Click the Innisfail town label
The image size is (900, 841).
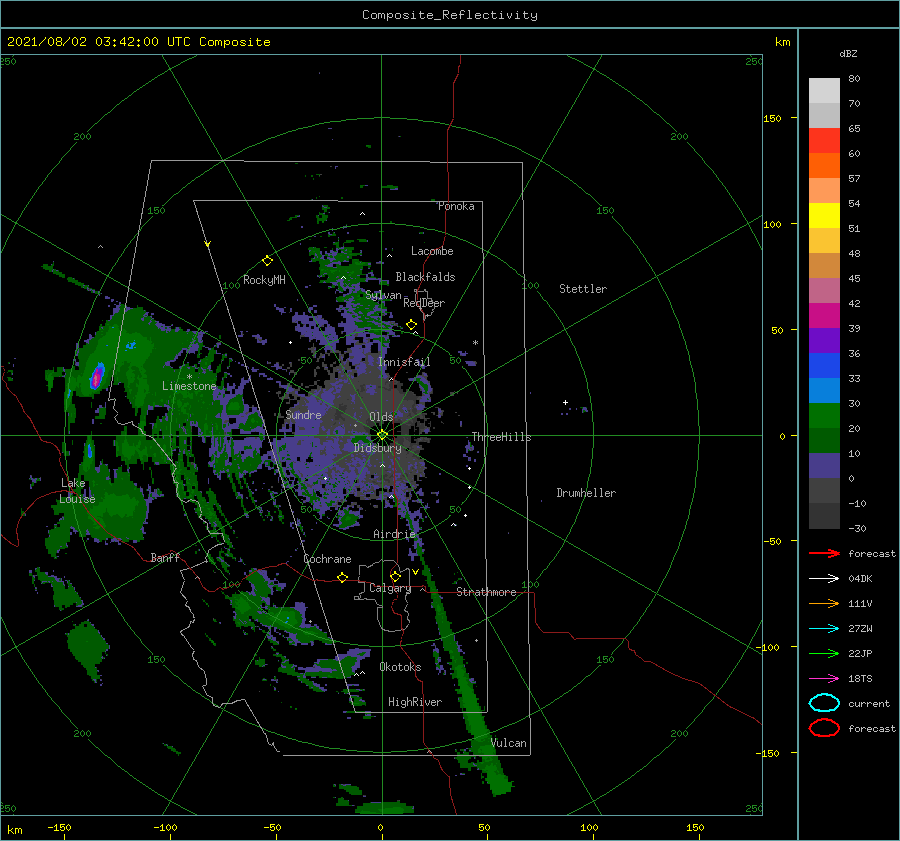point(404,362)
